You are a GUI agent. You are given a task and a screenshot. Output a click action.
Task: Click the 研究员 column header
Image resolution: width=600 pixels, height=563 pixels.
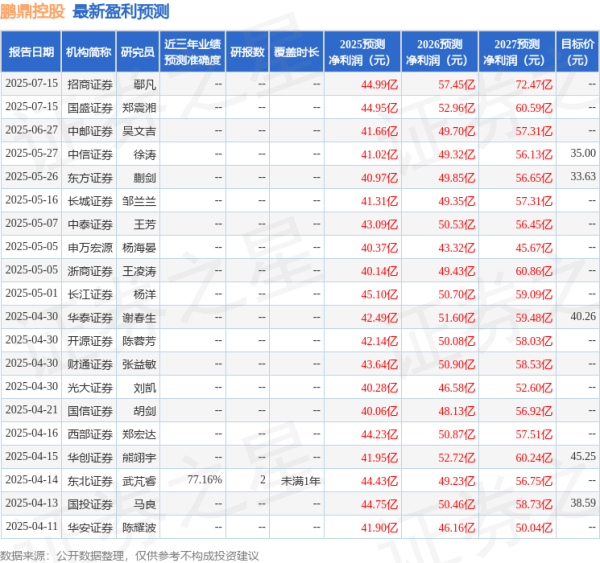137,52
